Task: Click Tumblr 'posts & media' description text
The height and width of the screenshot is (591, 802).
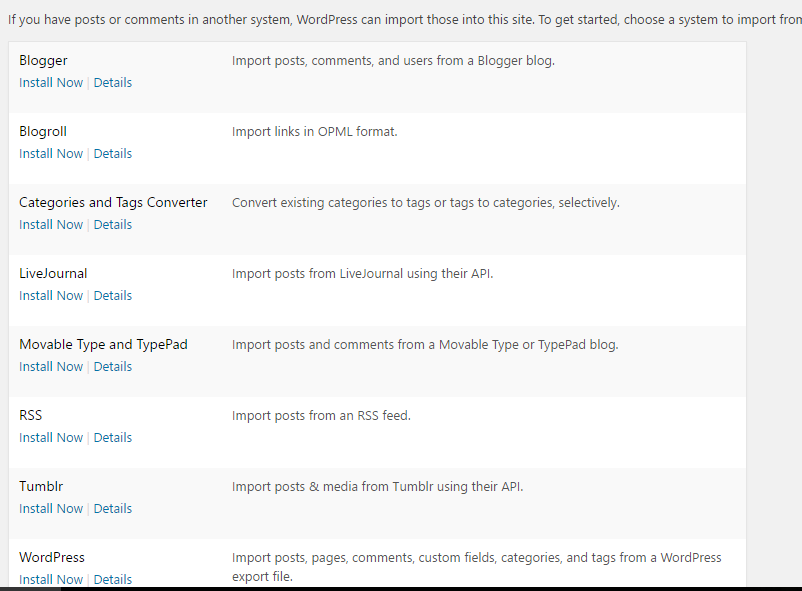Action: (377, 487)
